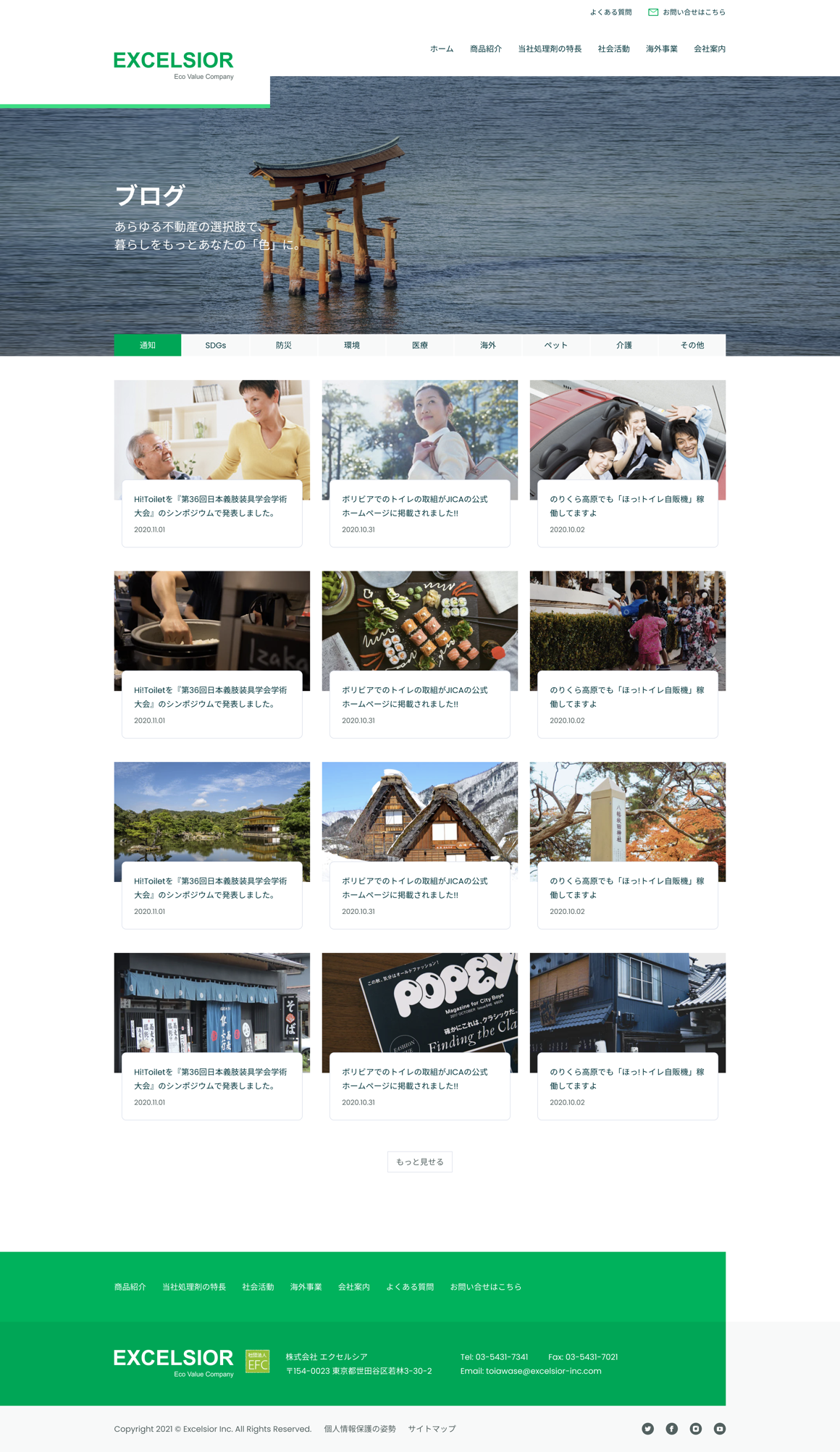Open 会社案内 in the top navigation

(x=709, y=49)
